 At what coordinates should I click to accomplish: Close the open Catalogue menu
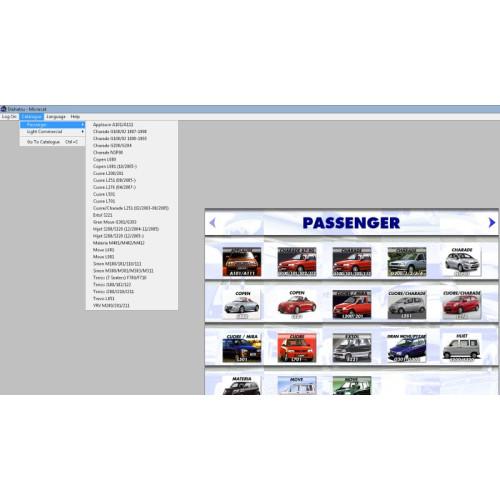(x=32, y=117)
